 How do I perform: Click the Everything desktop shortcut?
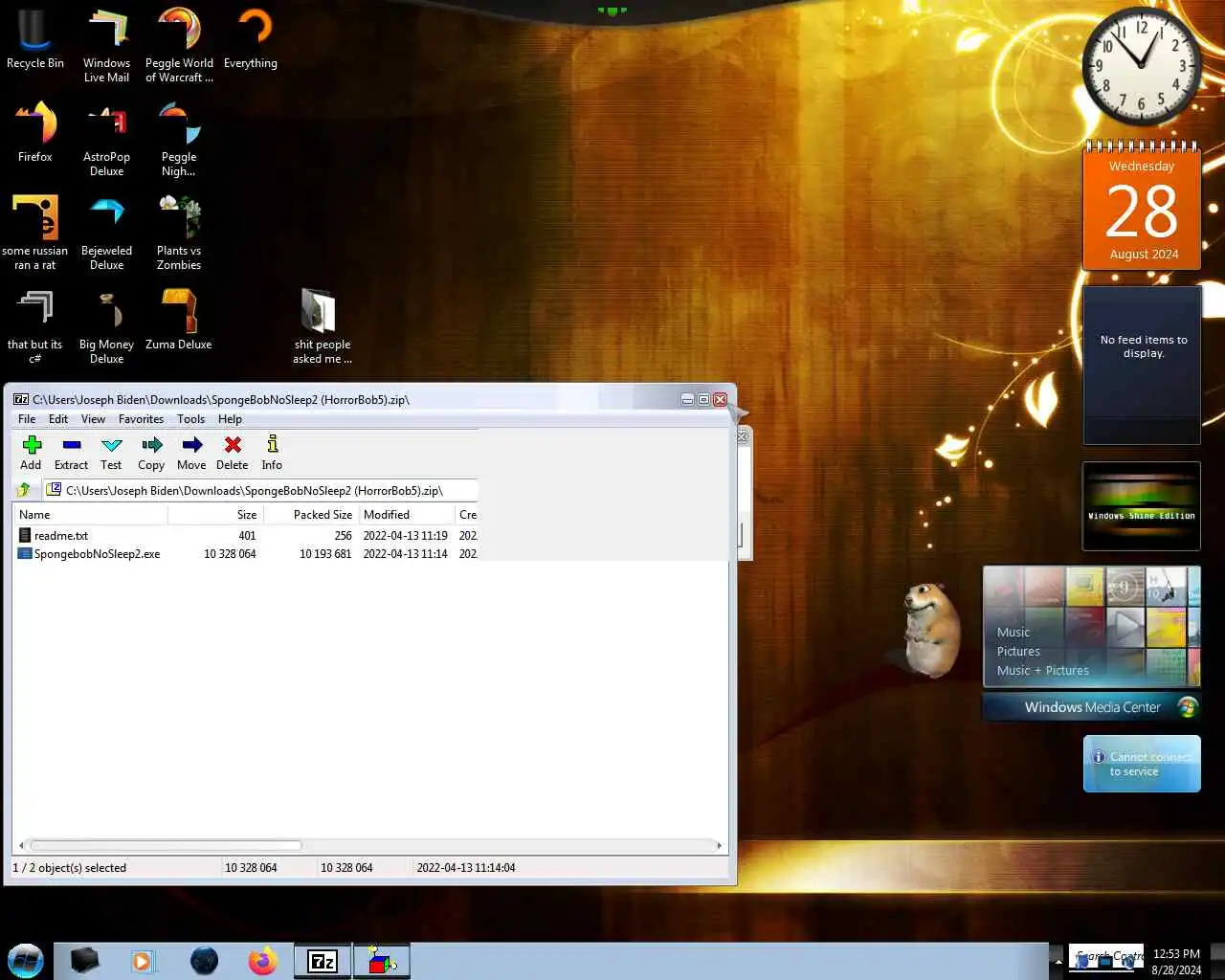[251, 39]
